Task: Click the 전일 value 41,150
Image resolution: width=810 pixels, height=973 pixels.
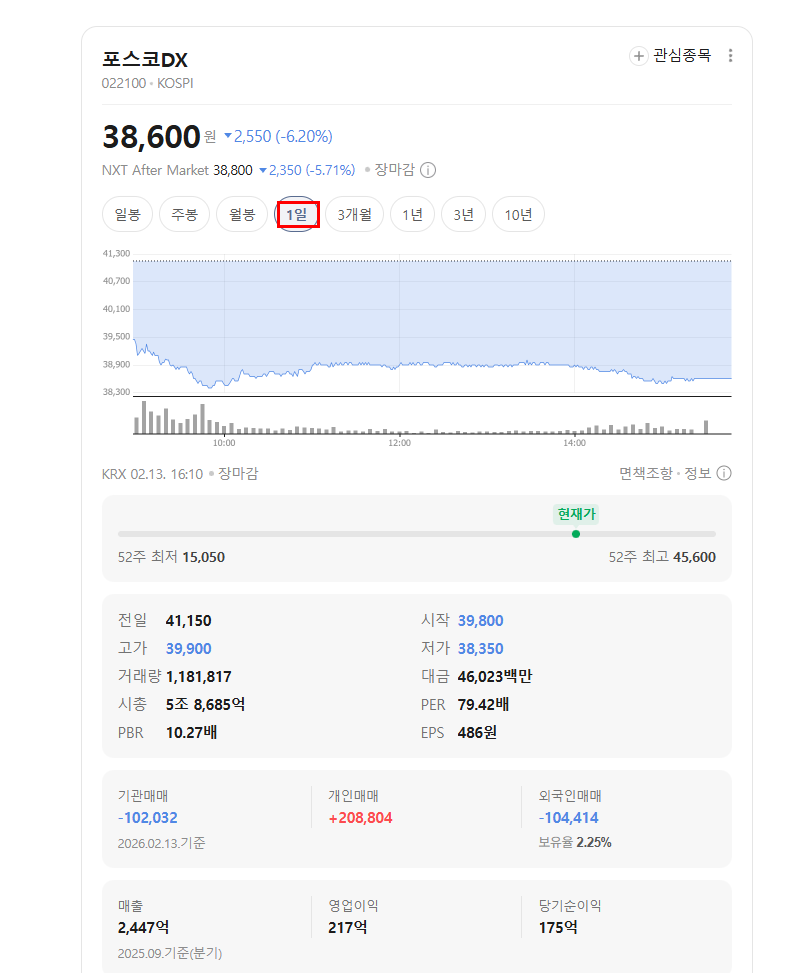Action: [x=189, y=621]
